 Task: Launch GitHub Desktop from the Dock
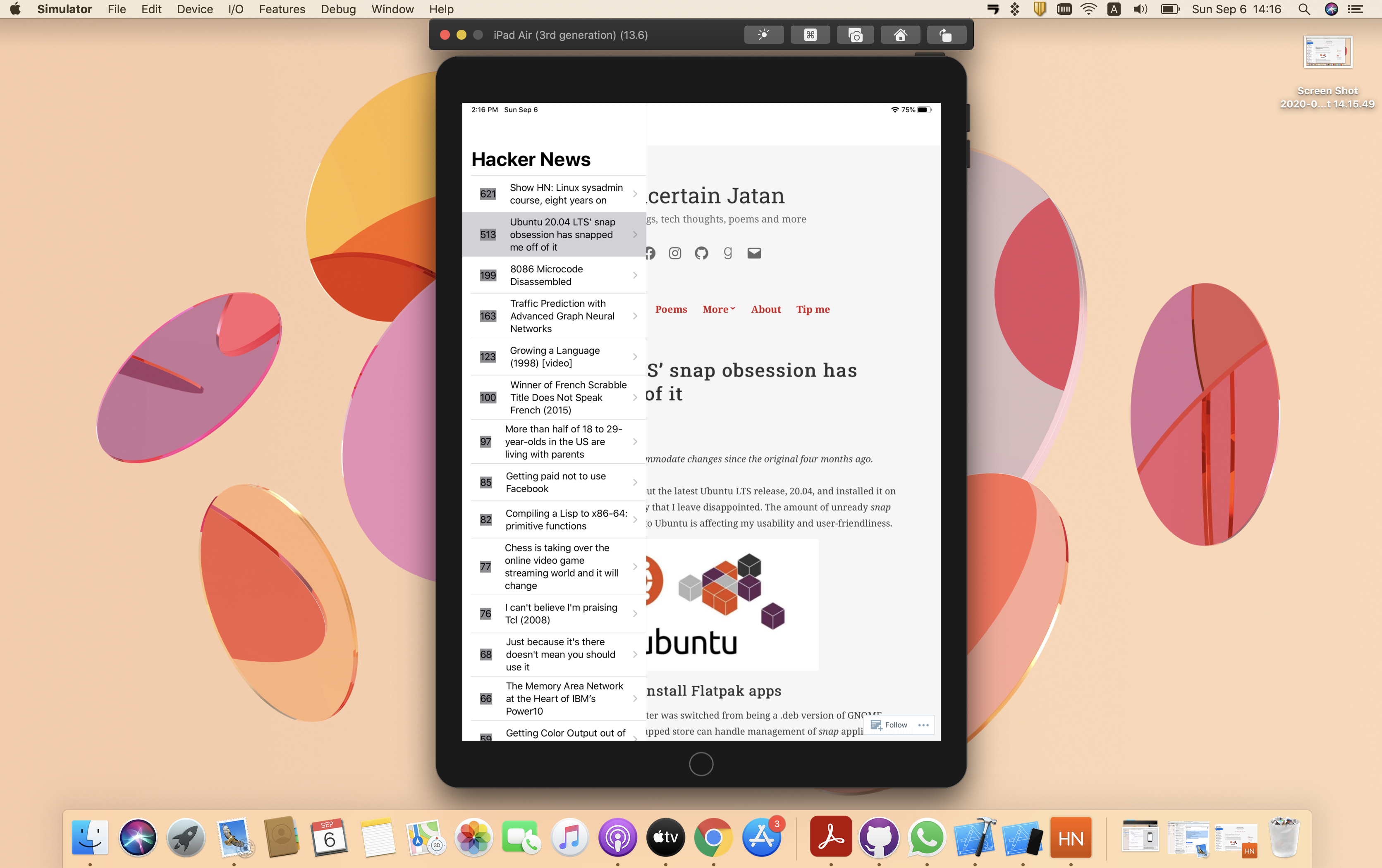[879, 838]
